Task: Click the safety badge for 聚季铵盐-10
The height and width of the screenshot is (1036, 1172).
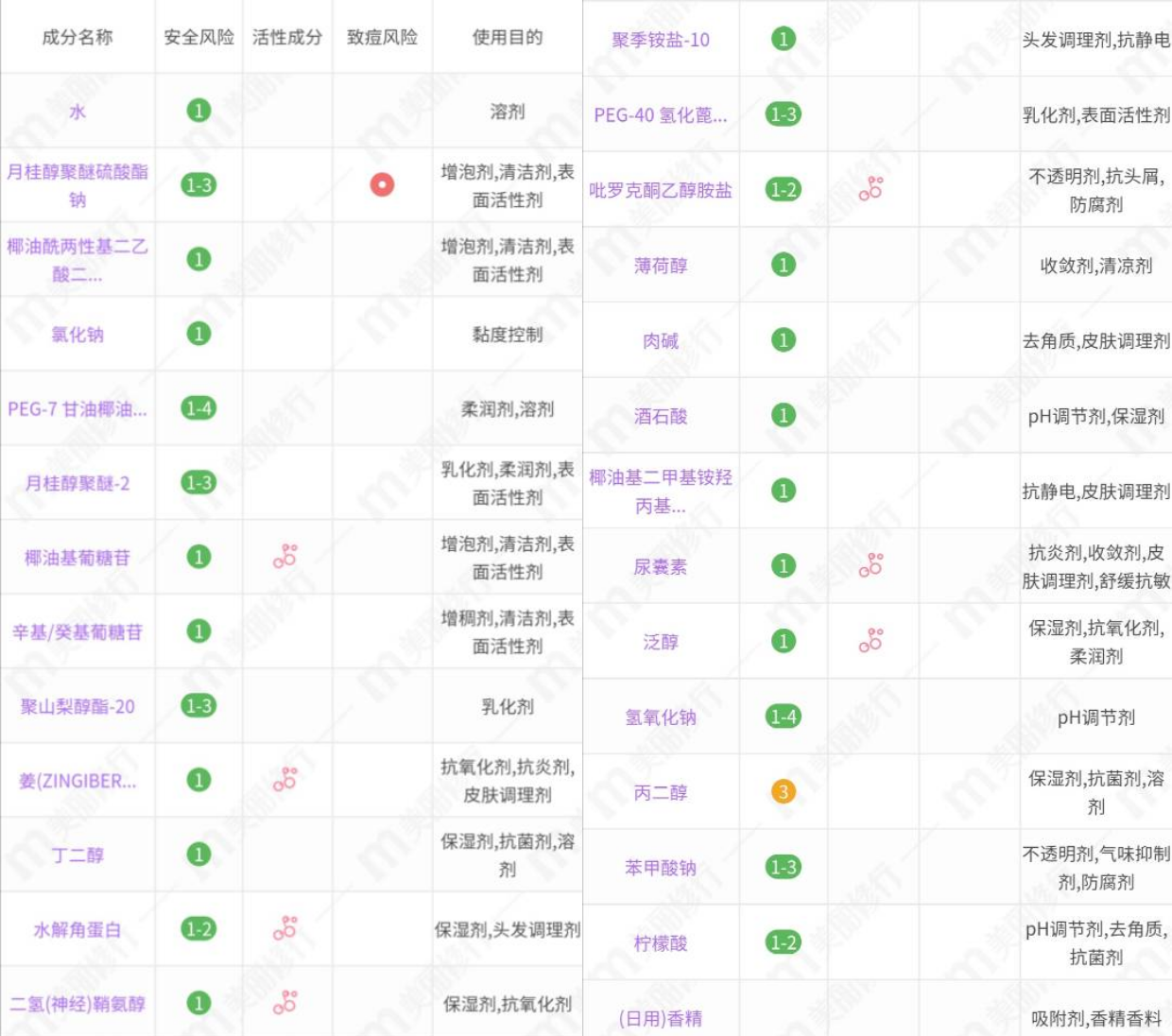Action: (x=783, y=39)
